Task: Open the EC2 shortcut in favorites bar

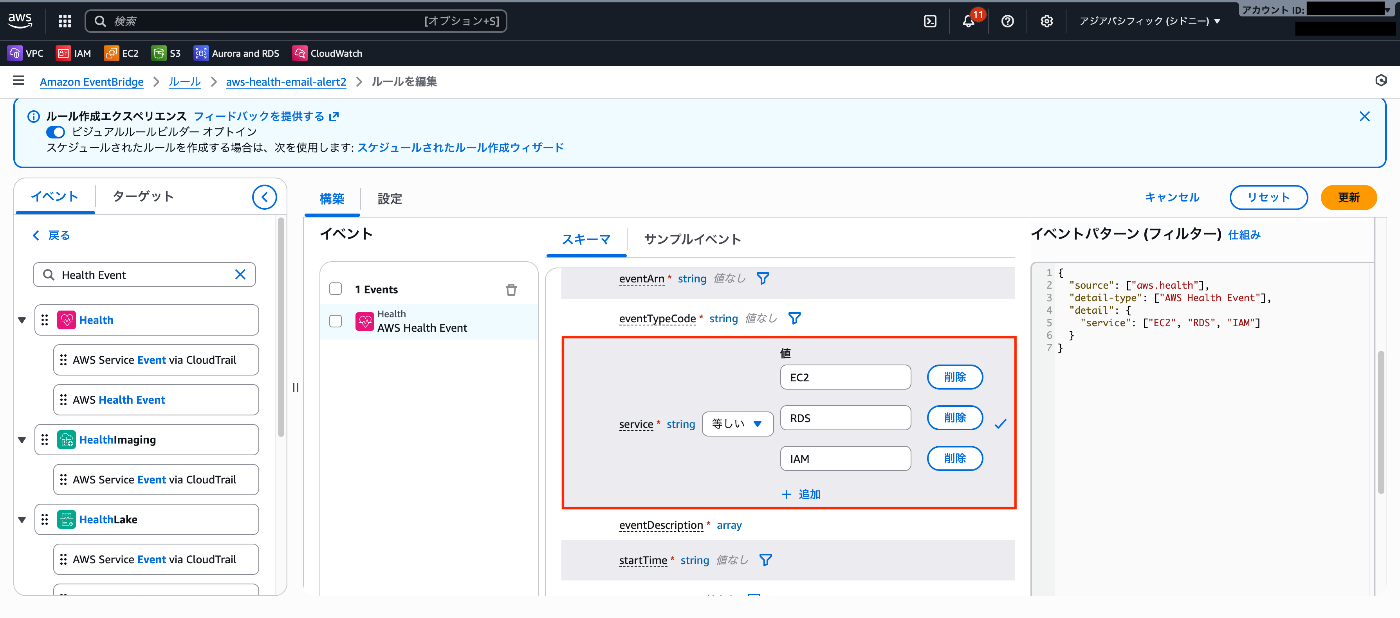Action: [122, 54]
